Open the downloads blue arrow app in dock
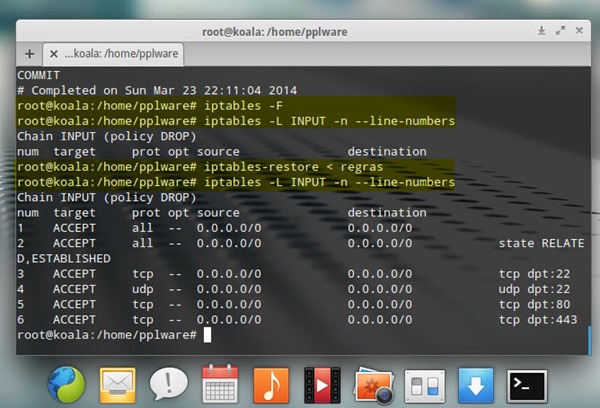 (476, 385)
